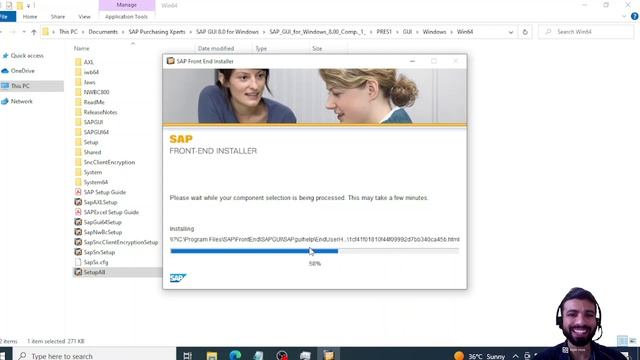The height and width of the screenshot is (360, 640).
Task: Navigate to Windows in breadcrumb
Action: [x=434, y=32]
